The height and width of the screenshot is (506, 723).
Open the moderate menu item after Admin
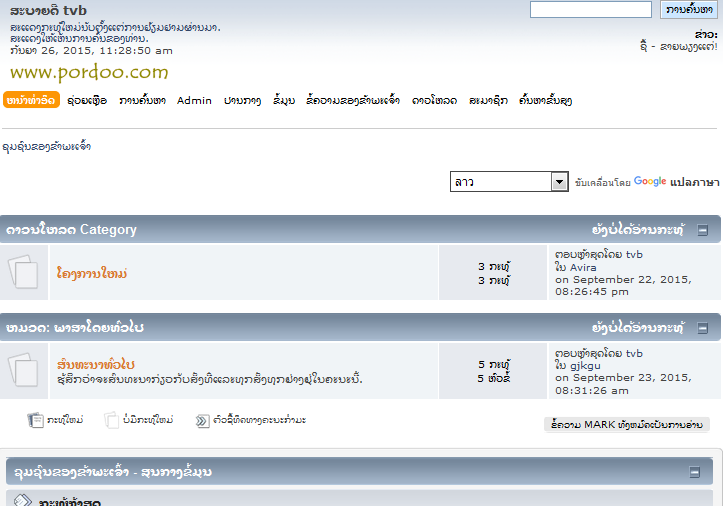243,100
